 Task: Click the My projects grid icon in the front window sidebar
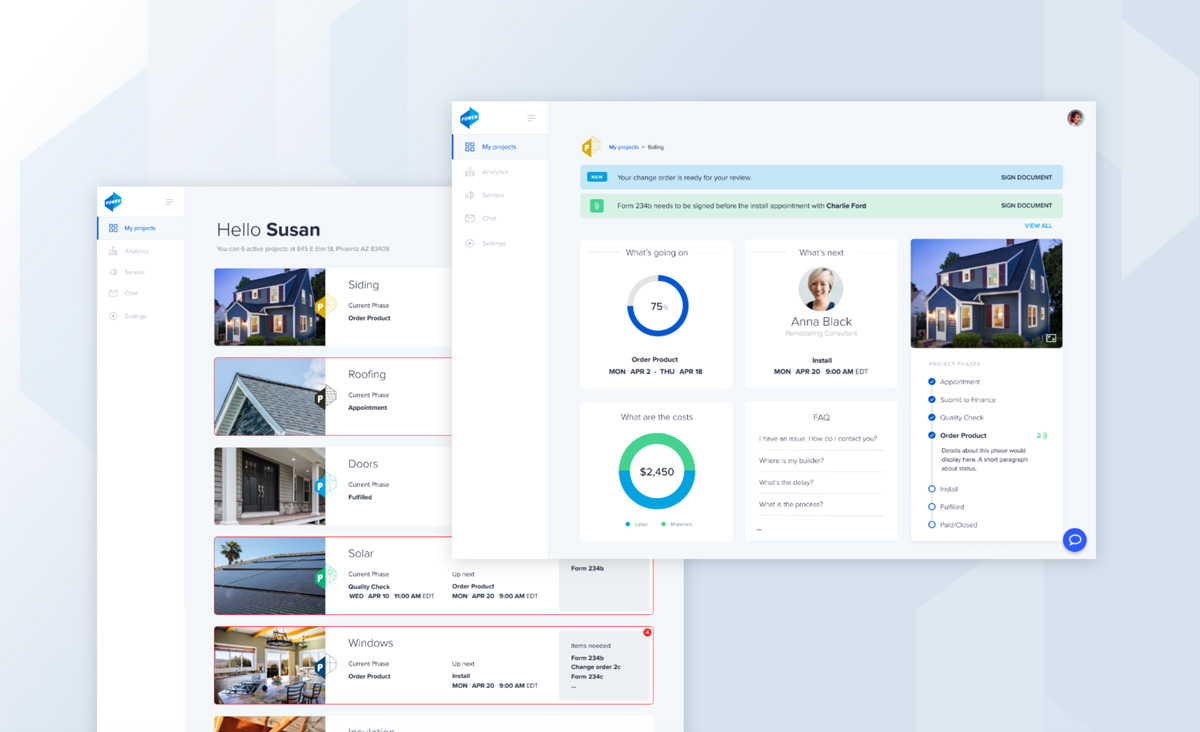[470, 147]
